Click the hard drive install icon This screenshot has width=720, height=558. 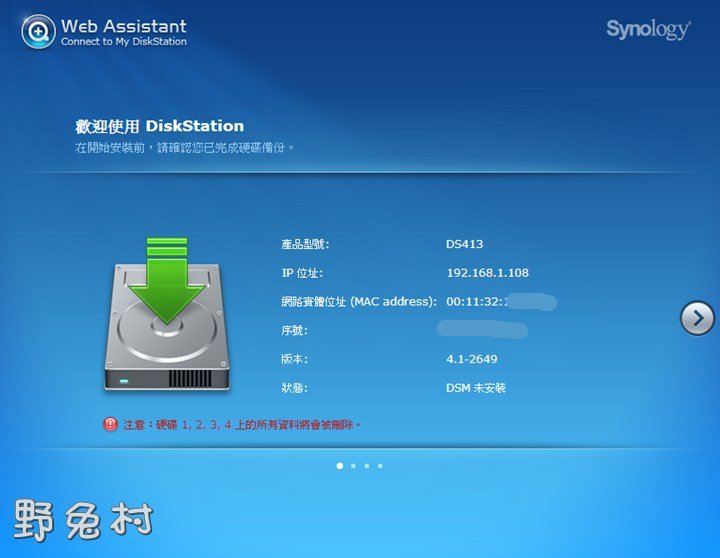(167, 315)
